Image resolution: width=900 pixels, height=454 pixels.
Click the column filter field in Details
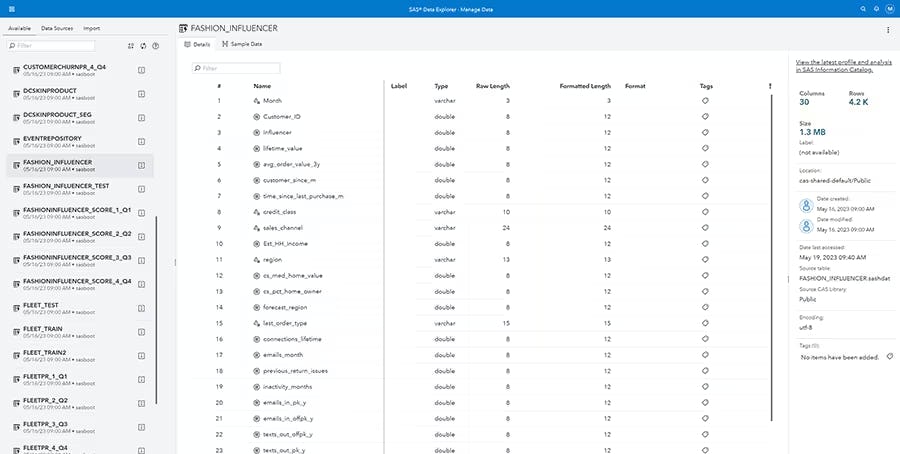point(236,68)
